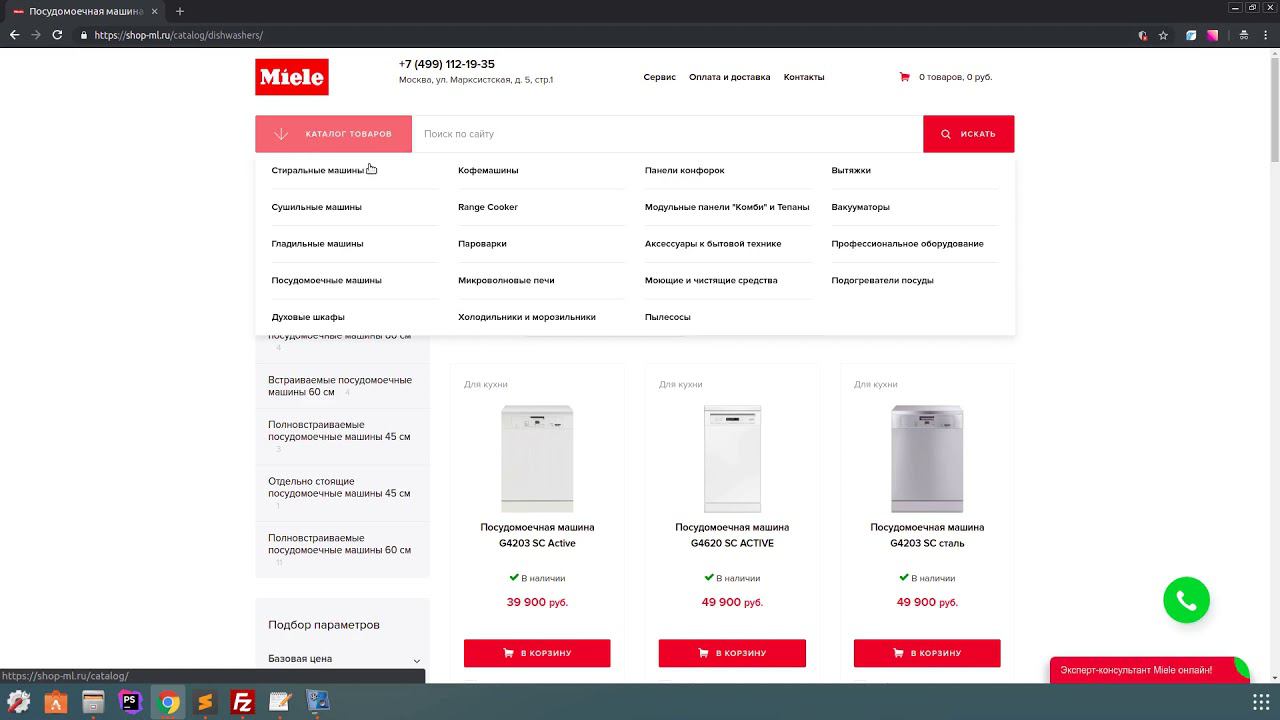Choose Модульные панели Комби и Тепаны

(x=727, y=207)
